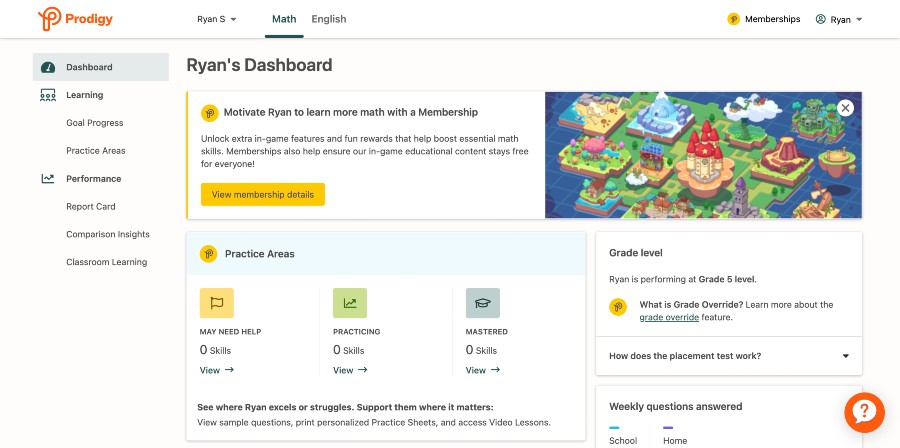Open the grade override link

(x=668, y=317)
